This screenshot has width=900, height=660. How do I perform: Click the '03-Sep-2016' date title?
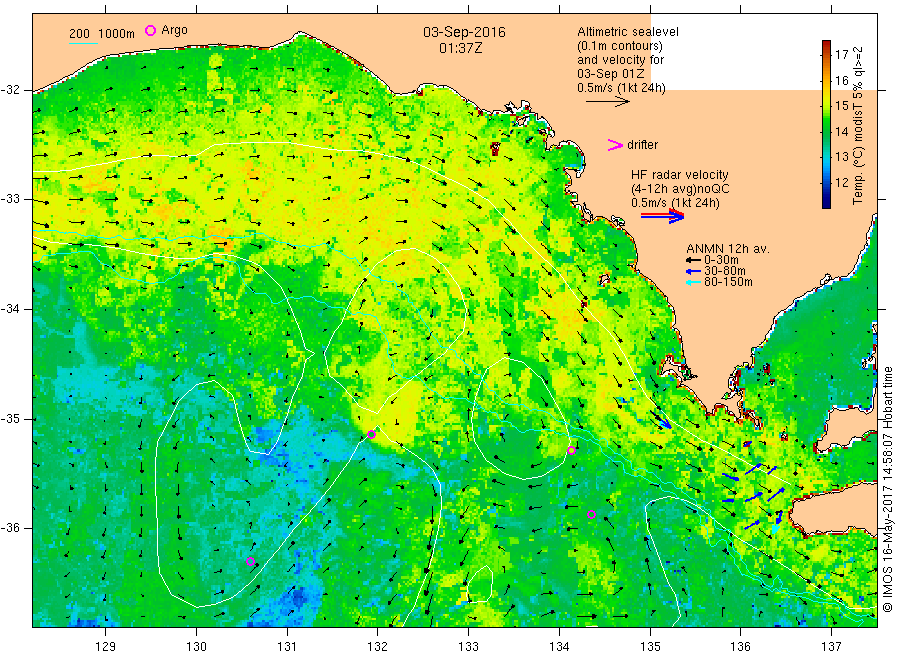click(x=464, y=32)
